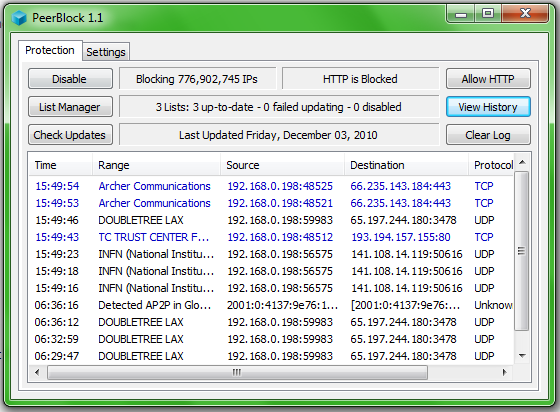Toggle the Allow HTTP button

[x=488, y=79]
